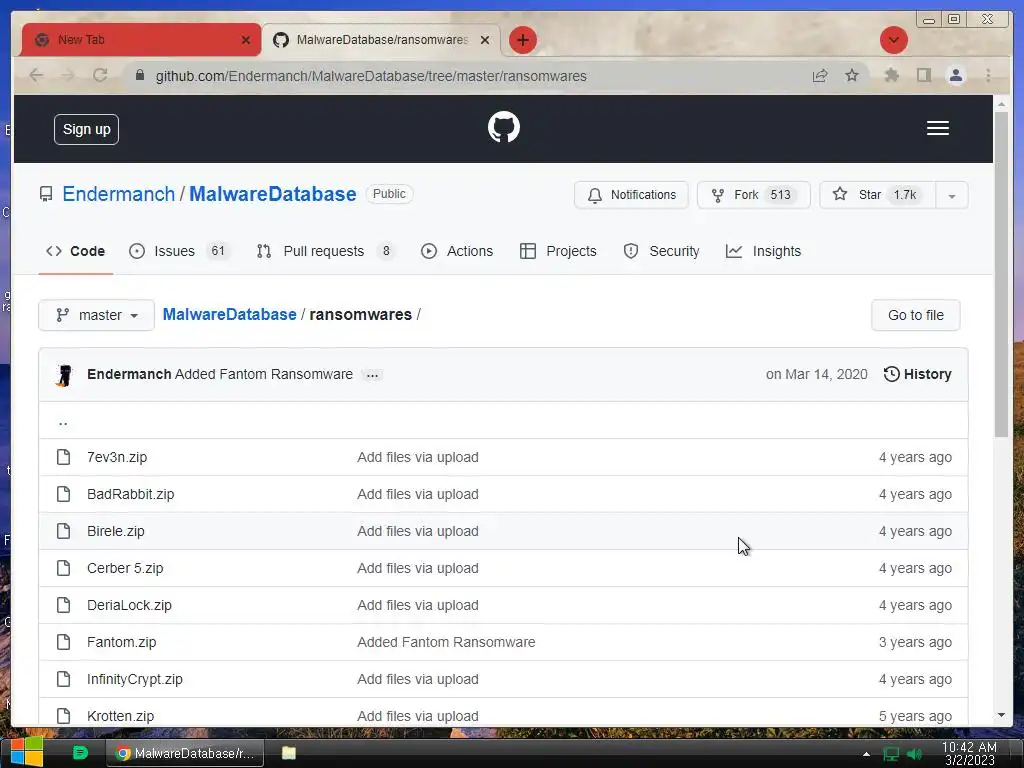Open the Chrome three-dot menu

click(988, 76)
